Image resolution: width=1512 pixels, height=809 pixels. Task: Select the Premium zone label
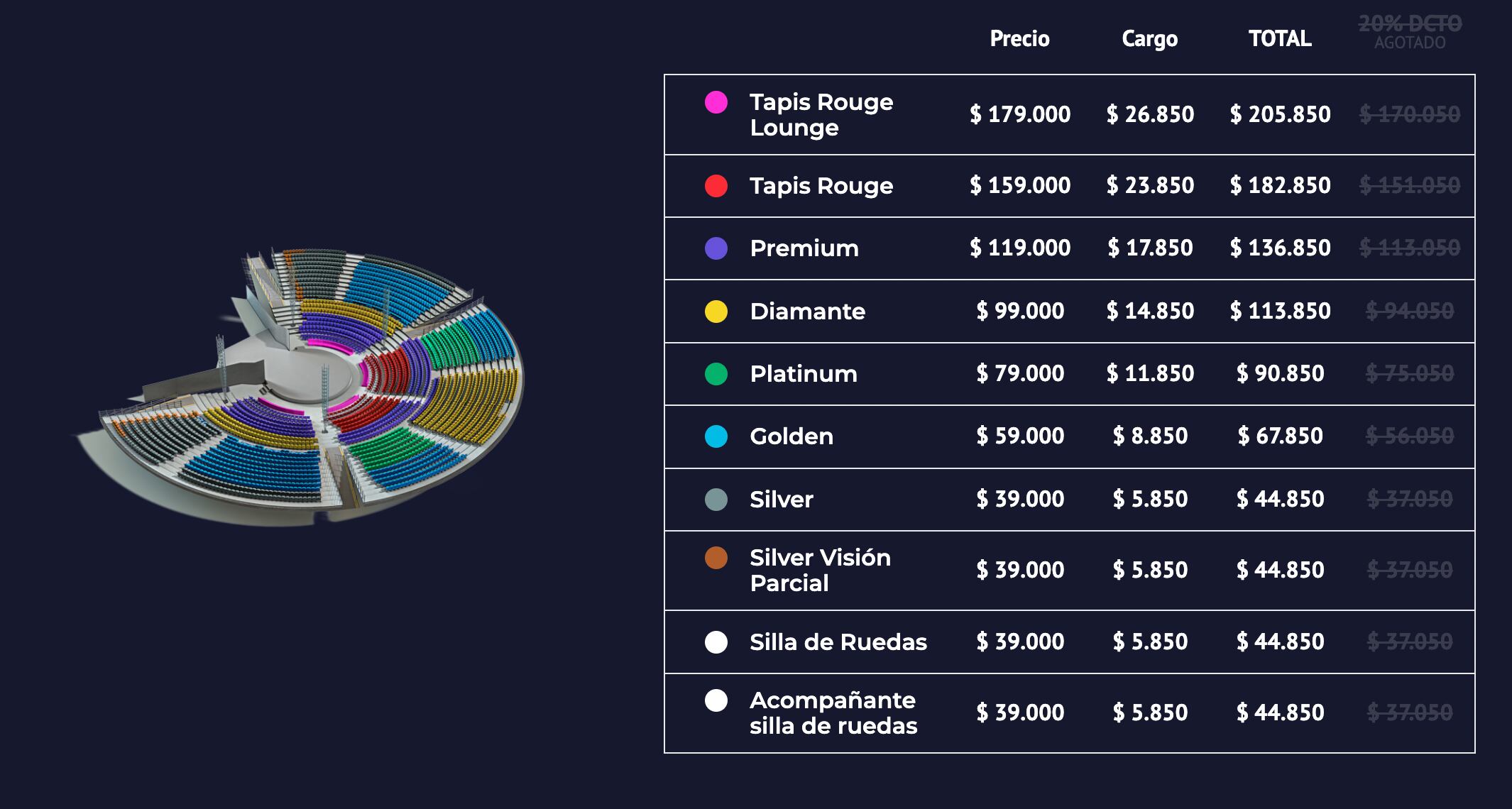point(804,248)
